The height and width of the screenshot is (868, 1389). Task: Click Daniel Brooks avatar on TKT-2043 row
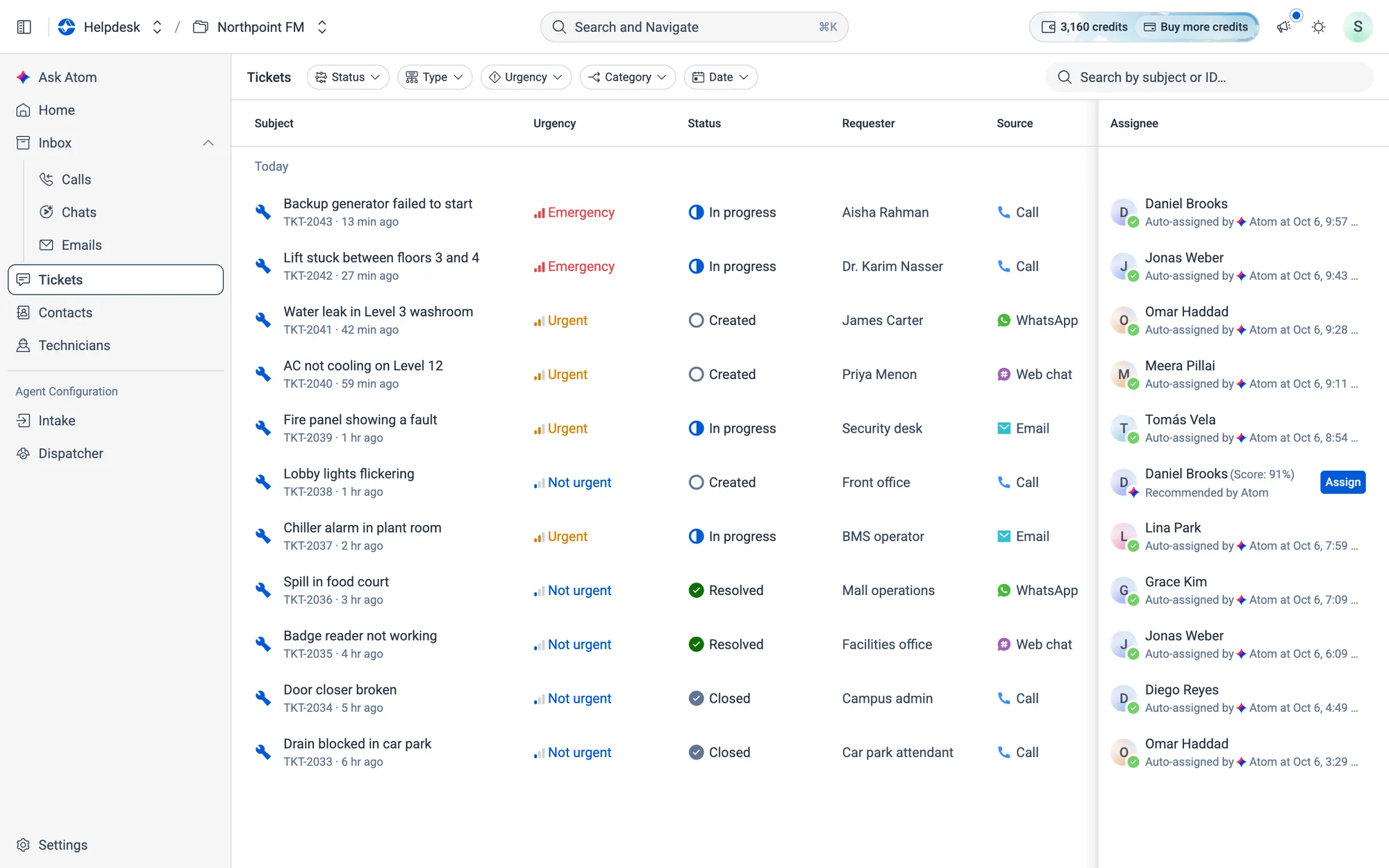(1124, 212)
